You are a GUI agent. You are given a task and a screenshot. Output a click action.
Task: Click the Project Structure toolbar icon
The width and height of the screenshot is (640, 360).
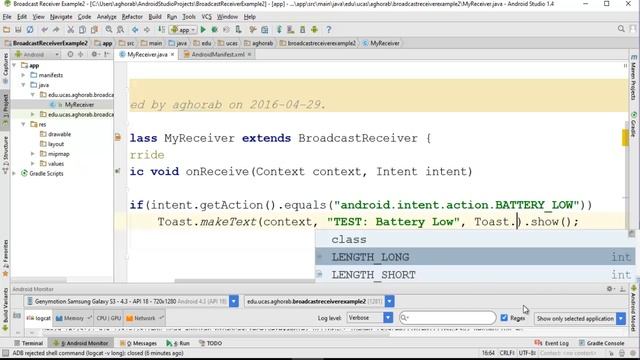point(264,29)
